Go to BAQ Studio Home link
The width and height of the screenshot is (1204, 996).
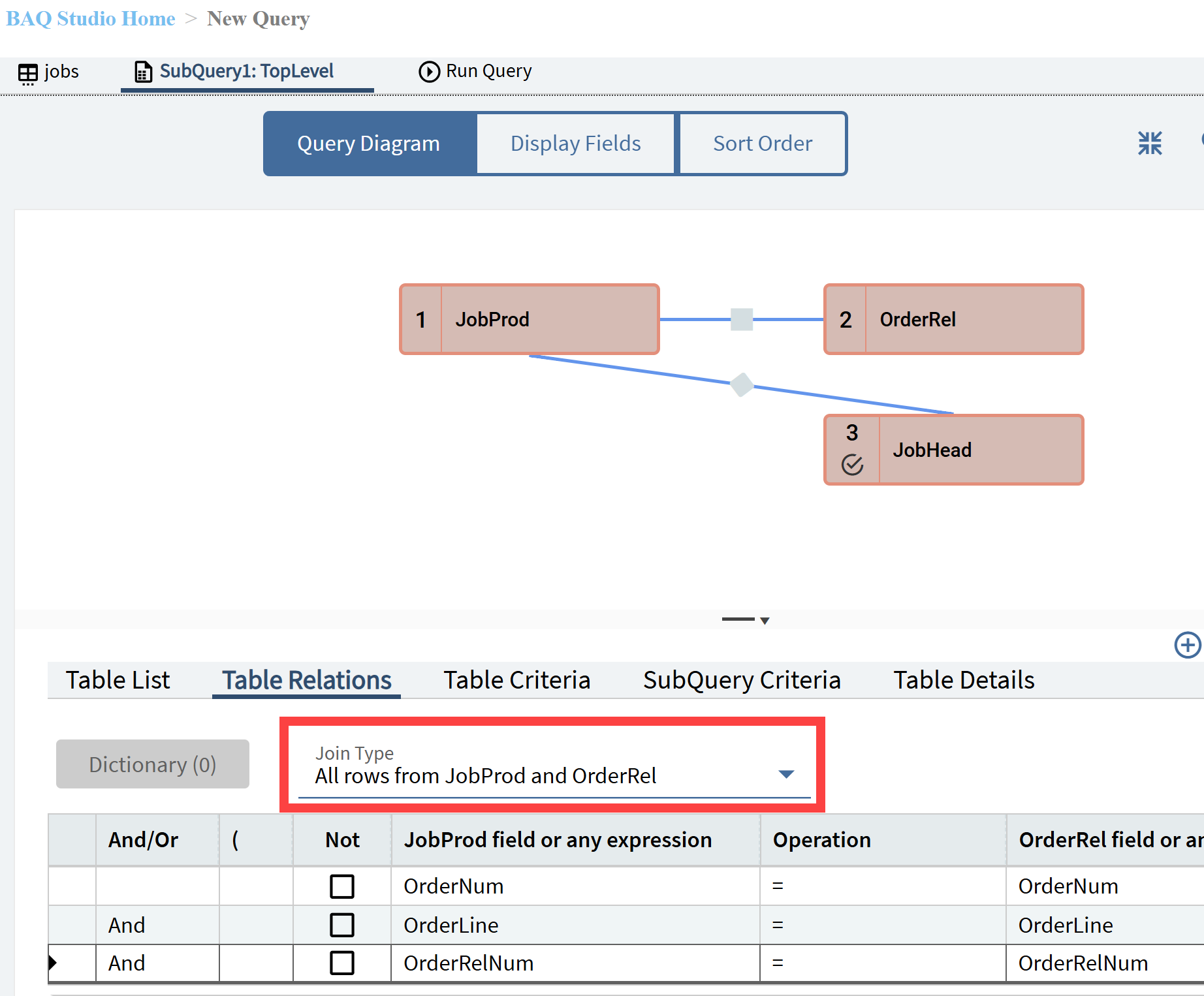(91, 18)
